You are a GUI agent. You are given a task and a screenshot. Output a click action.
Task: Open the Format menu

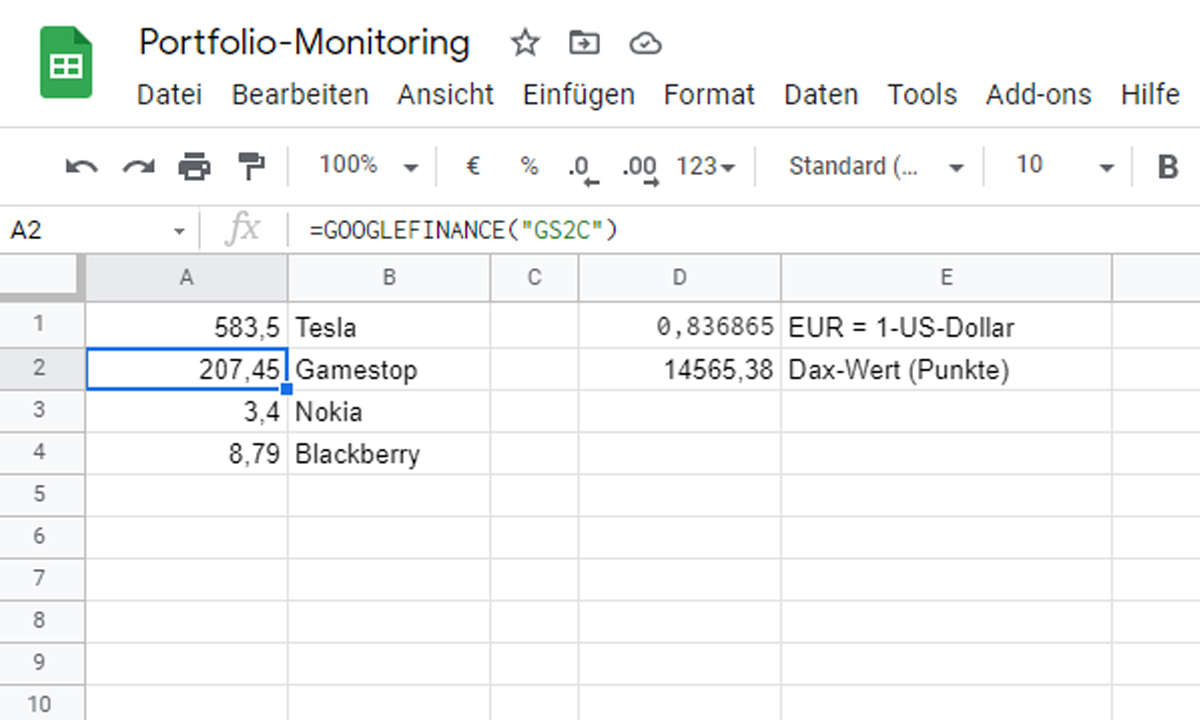pos(709,95)
